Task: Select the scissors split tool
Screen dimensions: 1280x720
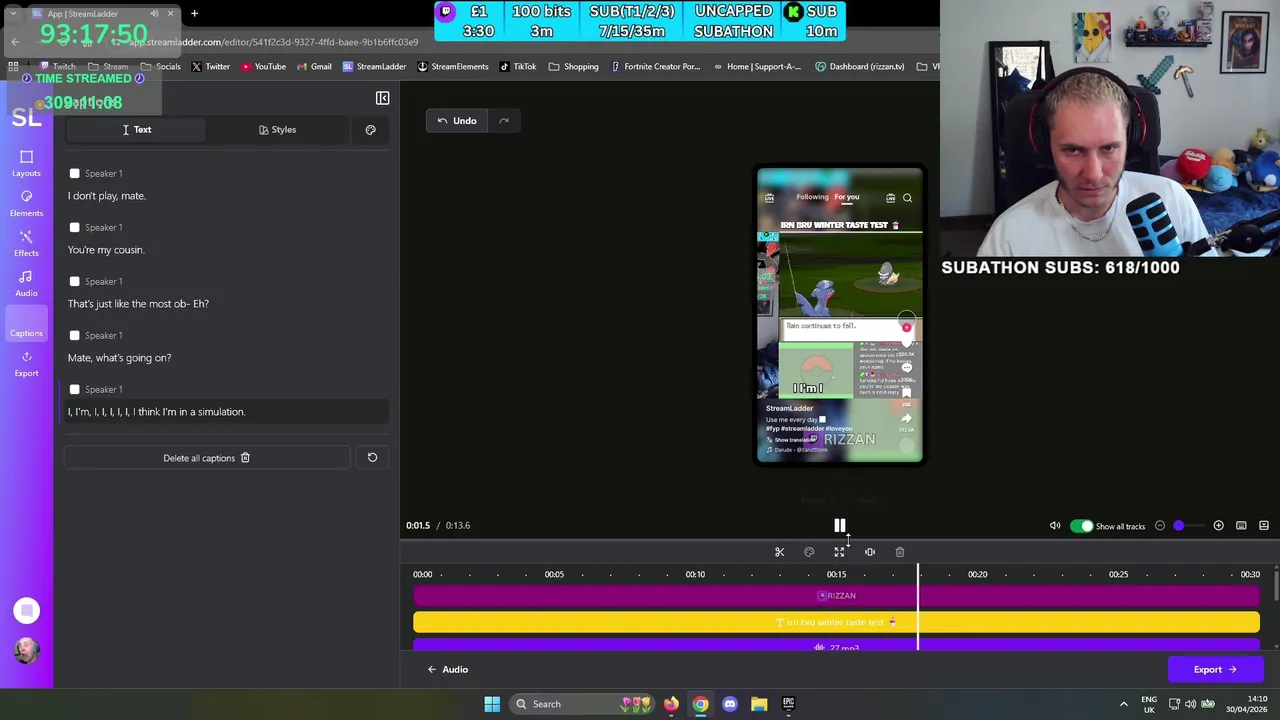Action: pyautogui.click(x=779, y=552)
